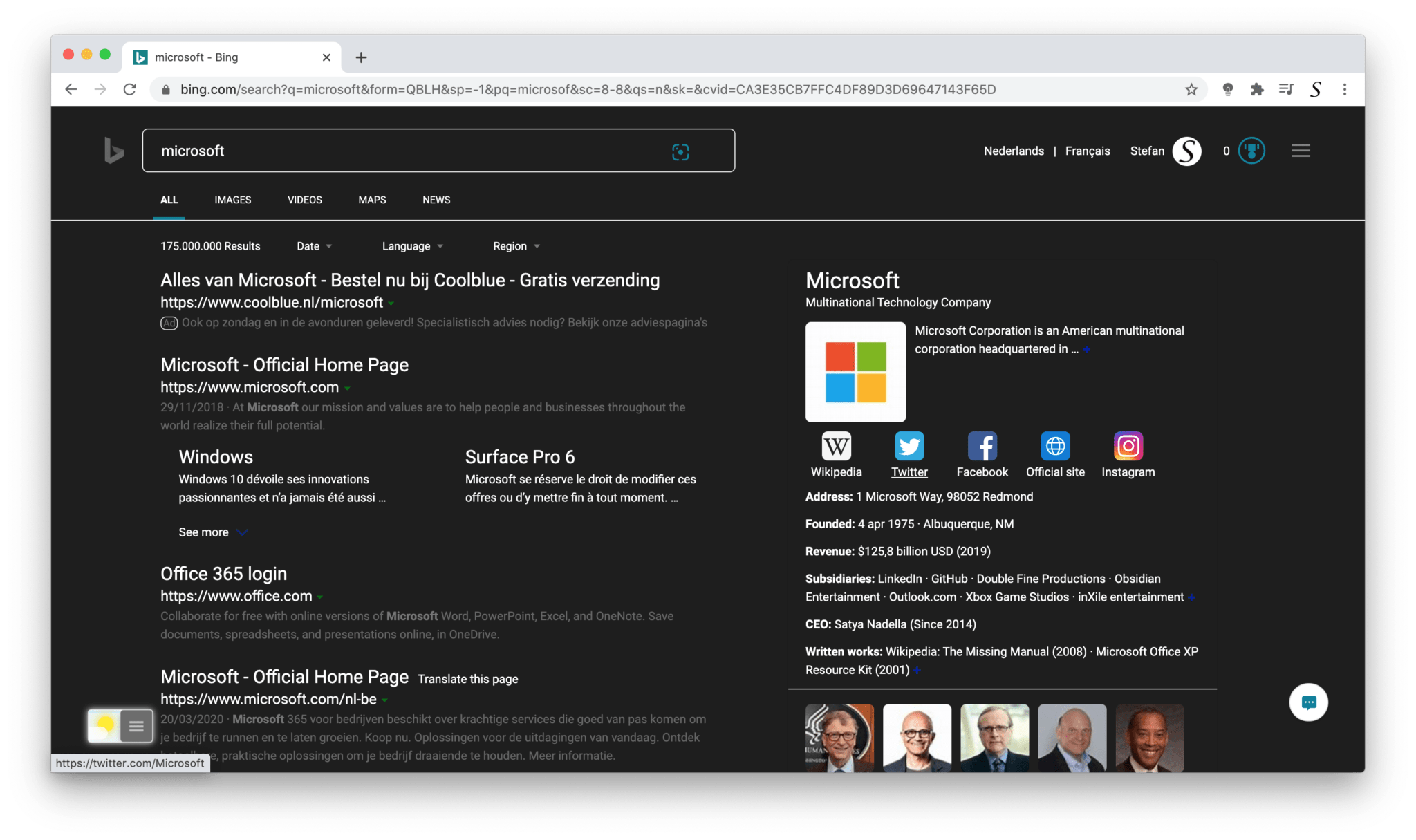This screenshot has width=1416, height=840.
Task: Open visual search camera icon in search box
Action: click(x=680, y=152)
